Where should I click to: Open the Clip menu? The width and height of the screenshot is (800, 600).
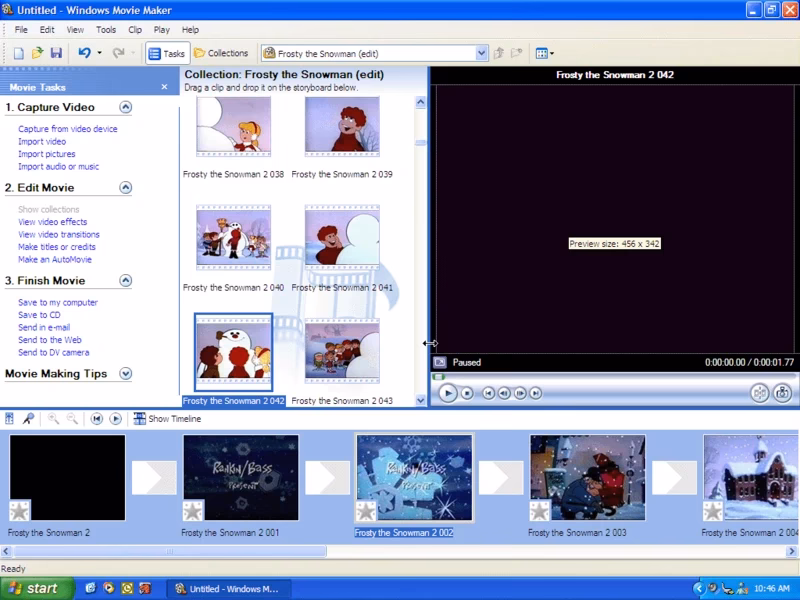(135, 29)
